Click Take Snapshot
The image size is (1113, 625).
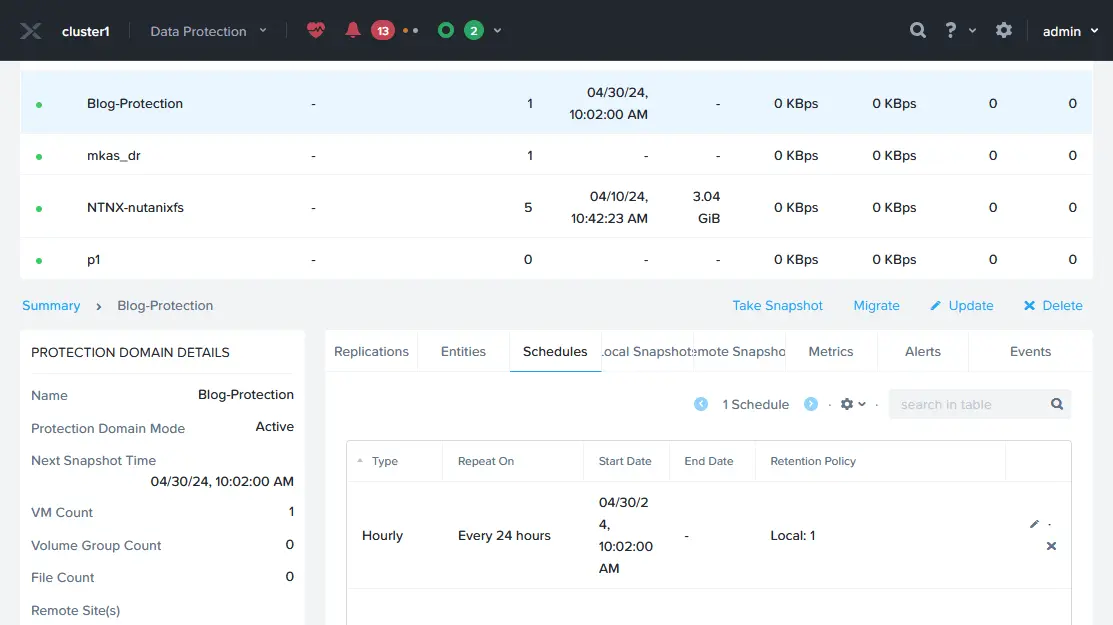777,306
